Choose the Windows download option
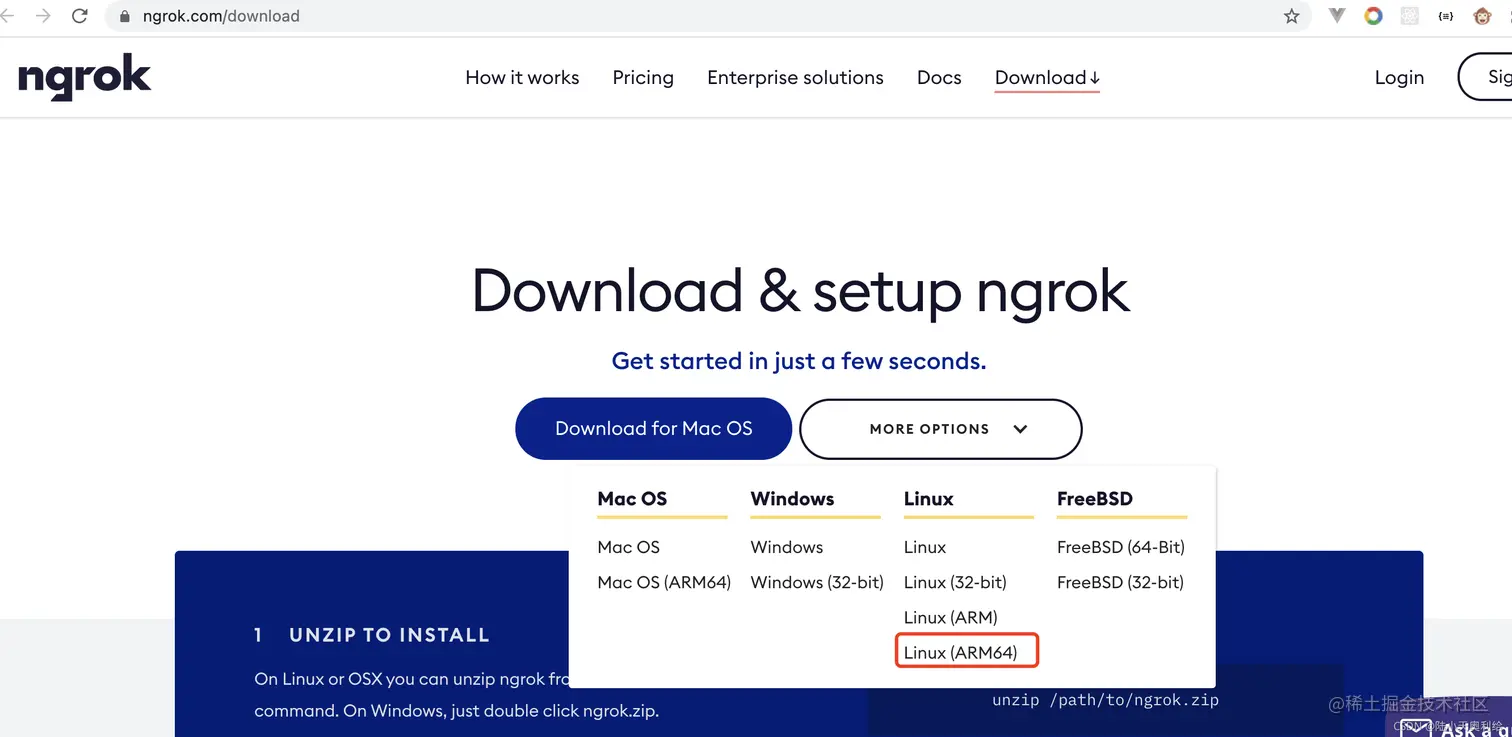The width and height of the screenshot is (1512, 737). click(787, 547)
